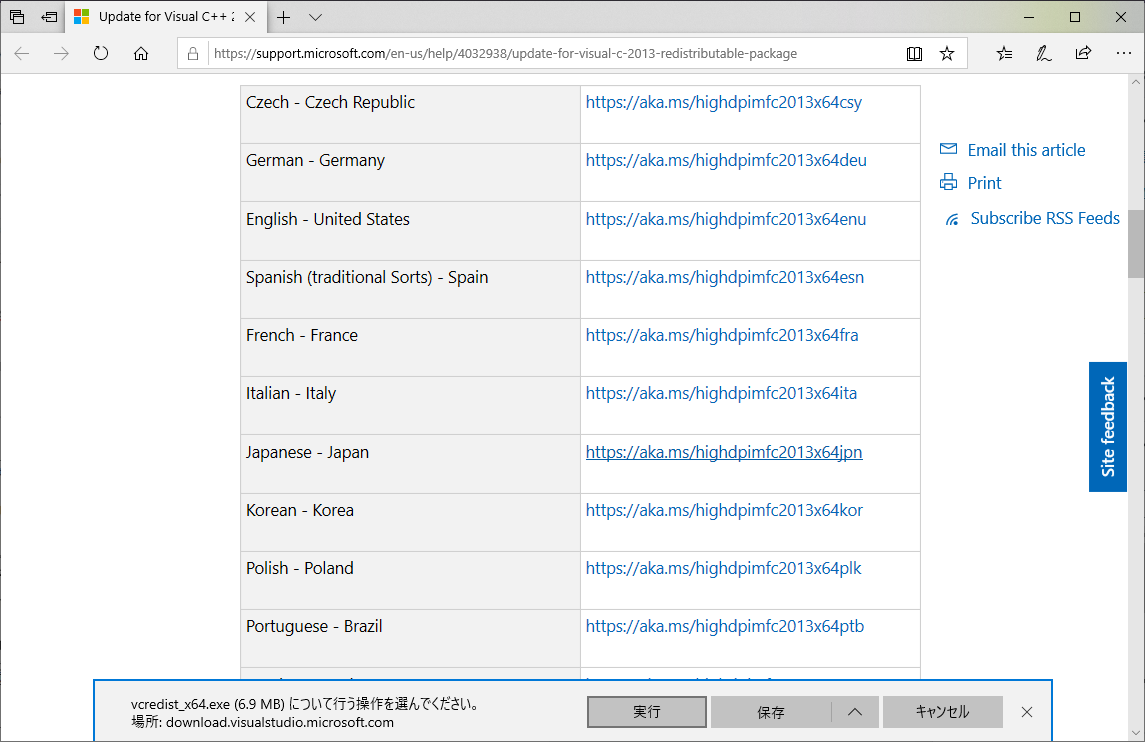Screen dimensions: 1145x742
Task: Open Reading view icon
Action: (914, 53)
